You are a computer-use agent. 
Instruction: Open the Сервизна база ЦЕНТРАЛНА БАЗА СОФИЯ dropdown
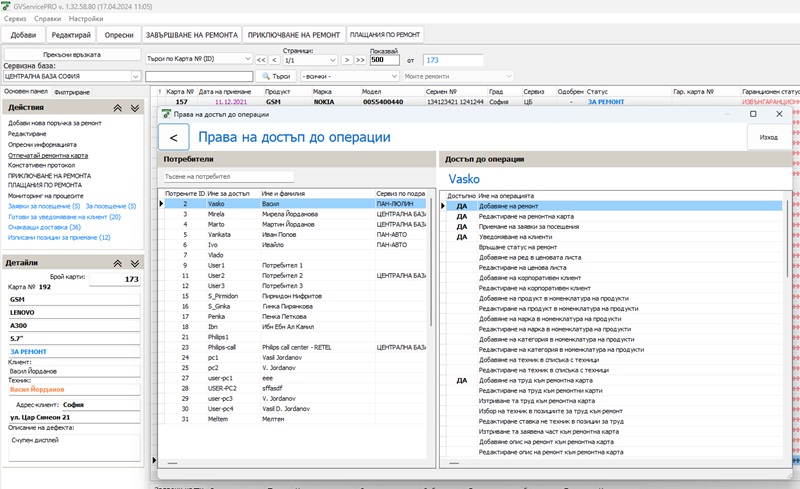72,76
